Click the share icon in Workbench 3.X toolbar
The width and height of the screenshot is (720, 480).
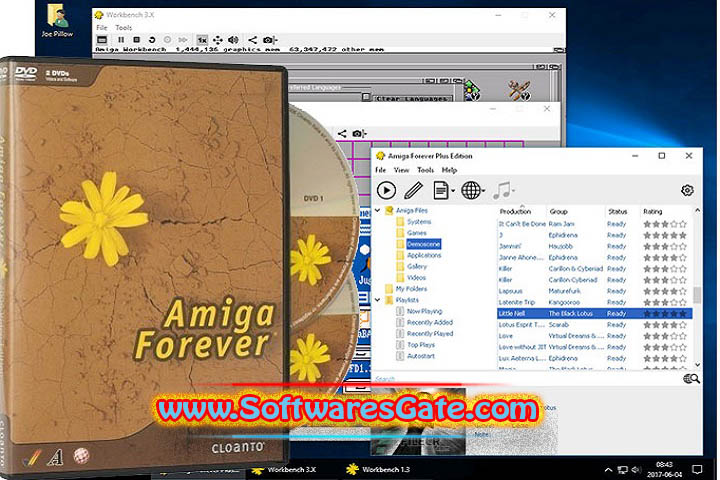252,40
